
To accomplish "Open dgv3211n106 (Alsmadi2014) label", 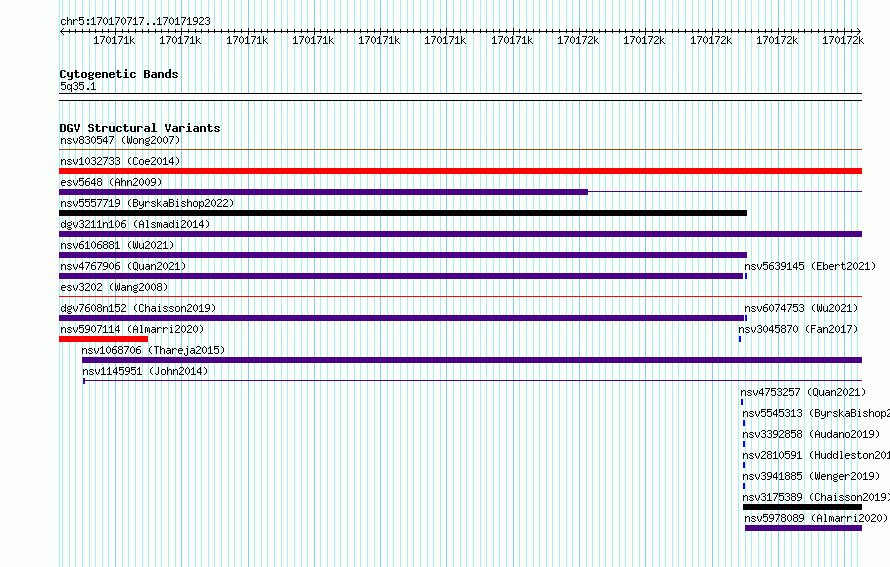I will (x=135, y=224).
